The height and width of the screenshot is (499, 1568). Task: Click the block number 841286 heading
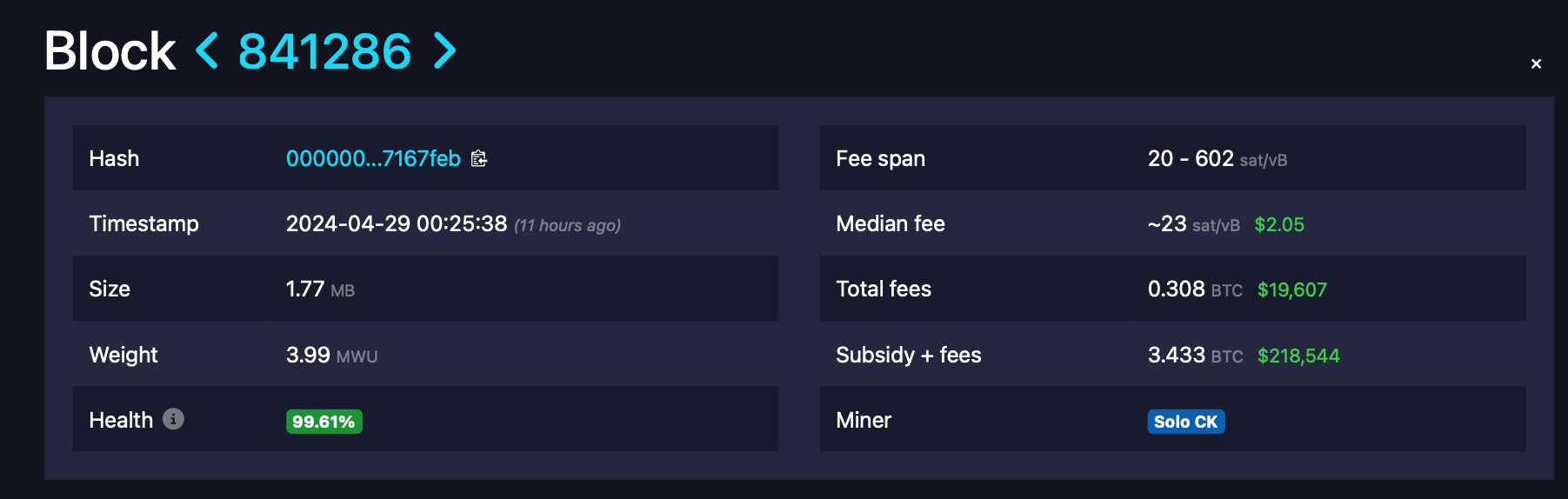pos(324,51)
